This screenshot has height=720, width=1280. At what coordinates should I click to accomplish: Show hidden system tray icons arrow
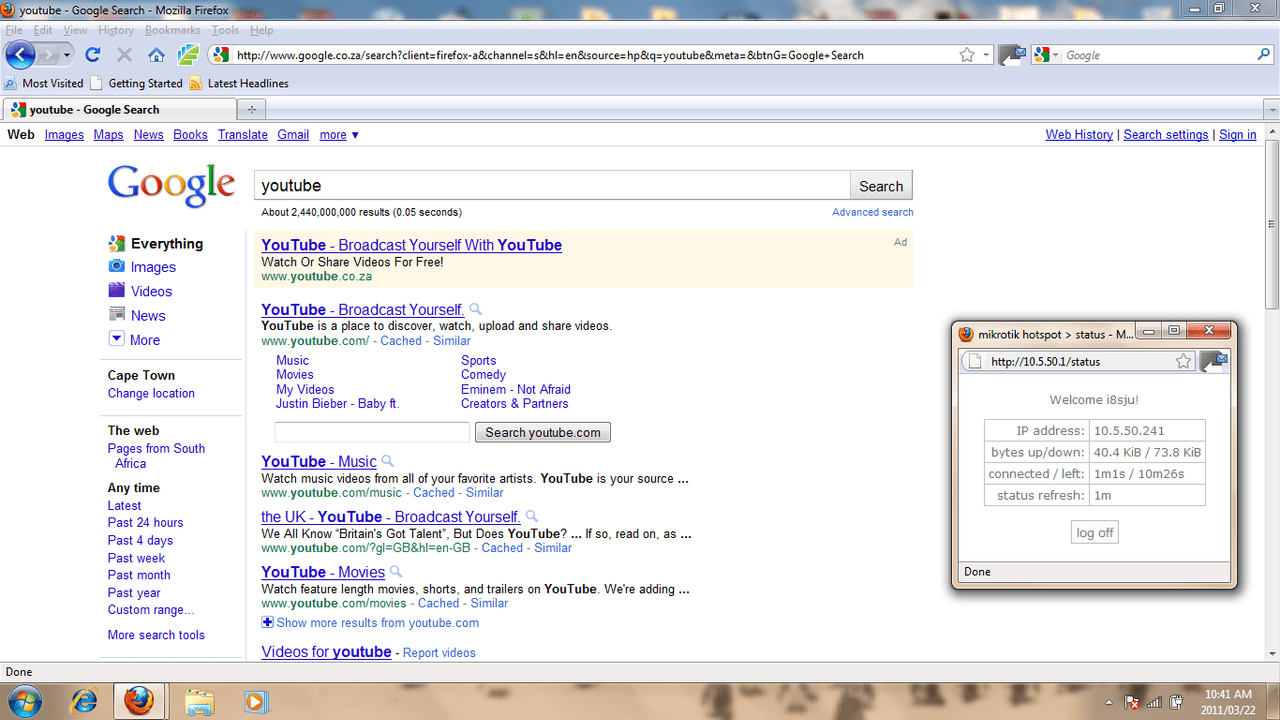[x=1109, y=702]
